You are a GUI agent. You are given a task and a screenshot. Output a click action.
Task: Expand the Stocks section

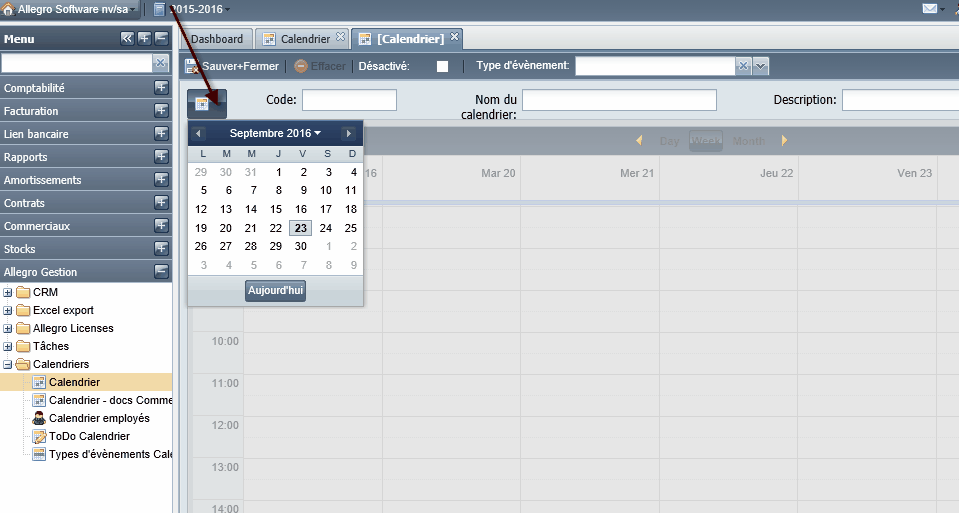coord(161,248)
